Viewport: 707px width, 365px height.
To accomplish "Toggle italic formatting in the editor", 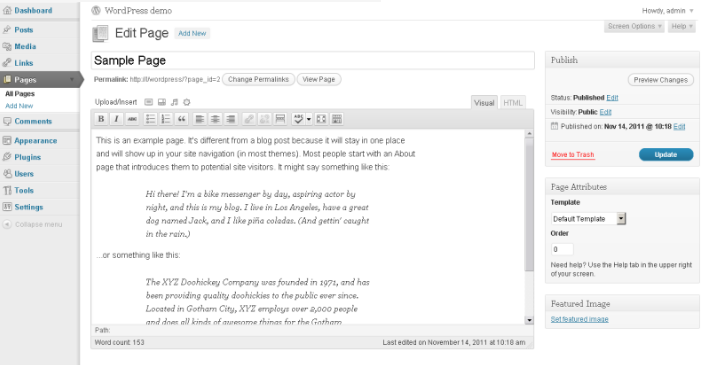I will 116,119.
